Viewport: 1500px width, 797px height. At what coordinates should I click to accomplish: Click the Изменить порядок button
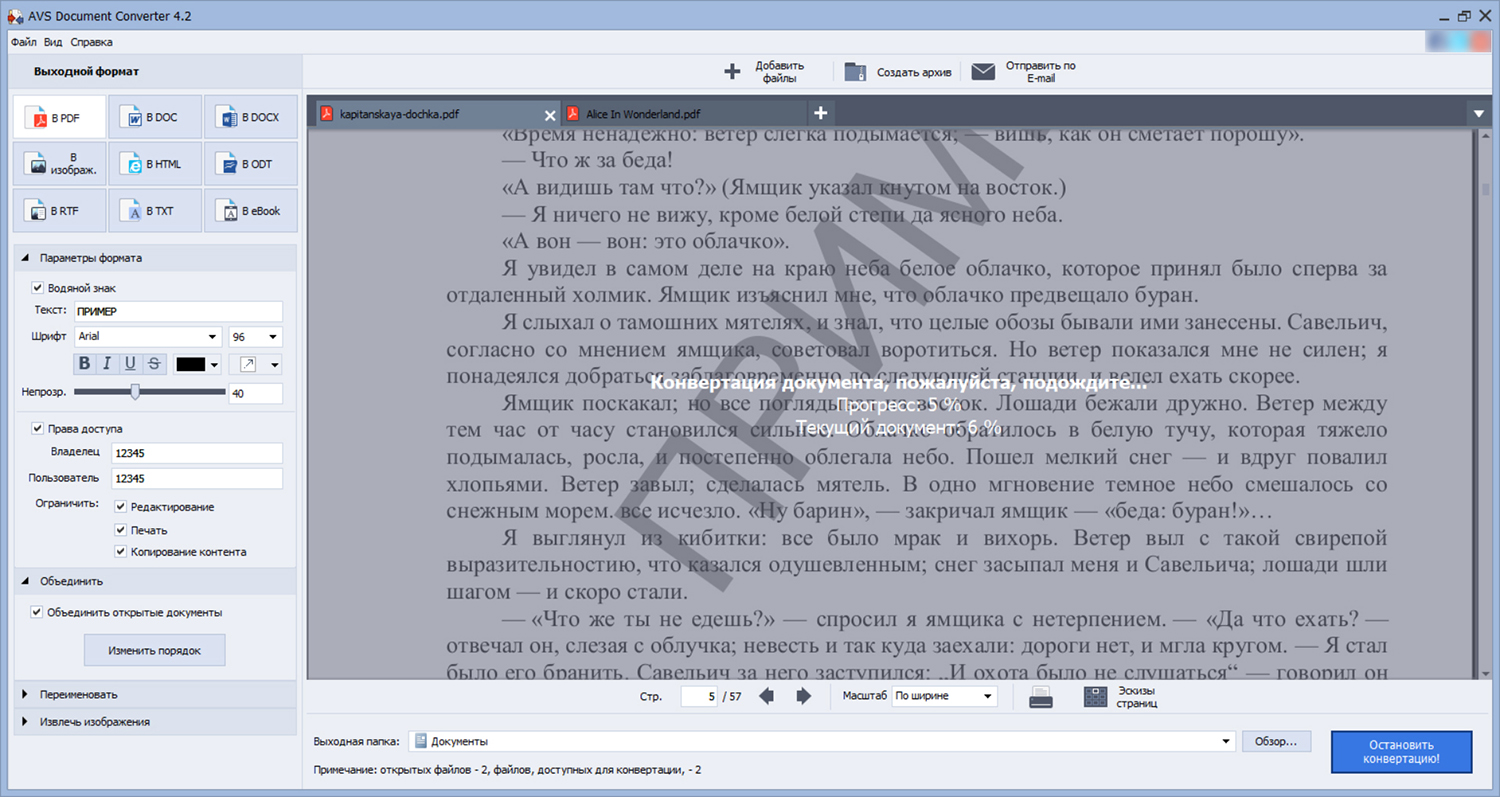tap(155, 650)
